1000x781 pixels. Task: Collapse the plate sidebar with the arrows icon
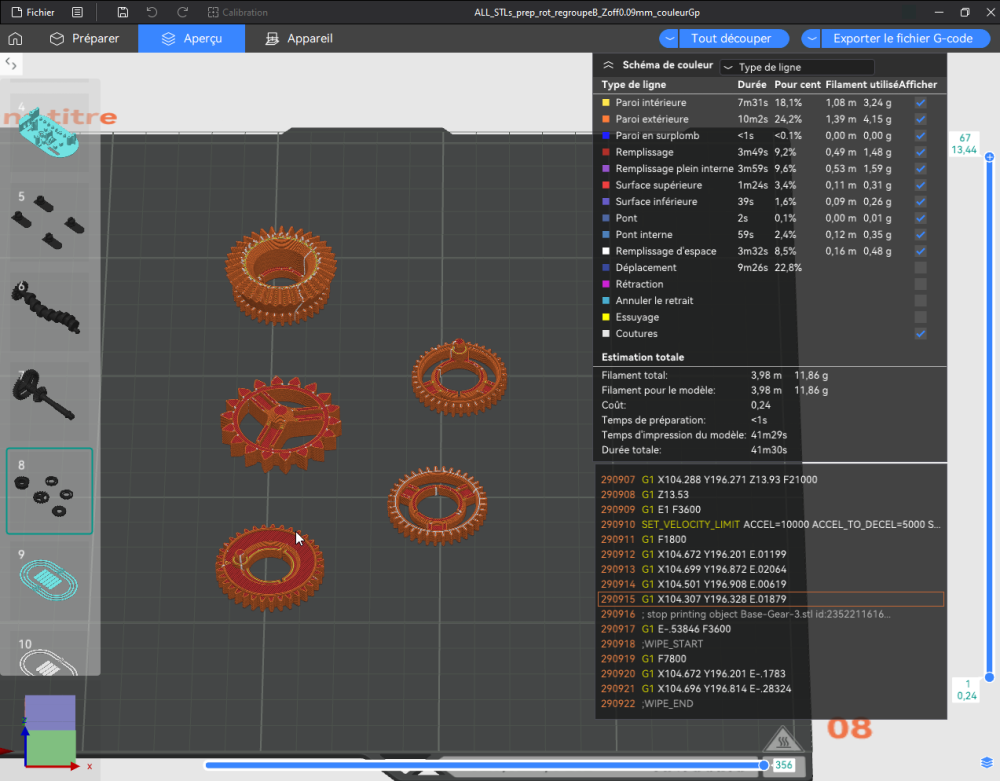[x=11, y=63]
